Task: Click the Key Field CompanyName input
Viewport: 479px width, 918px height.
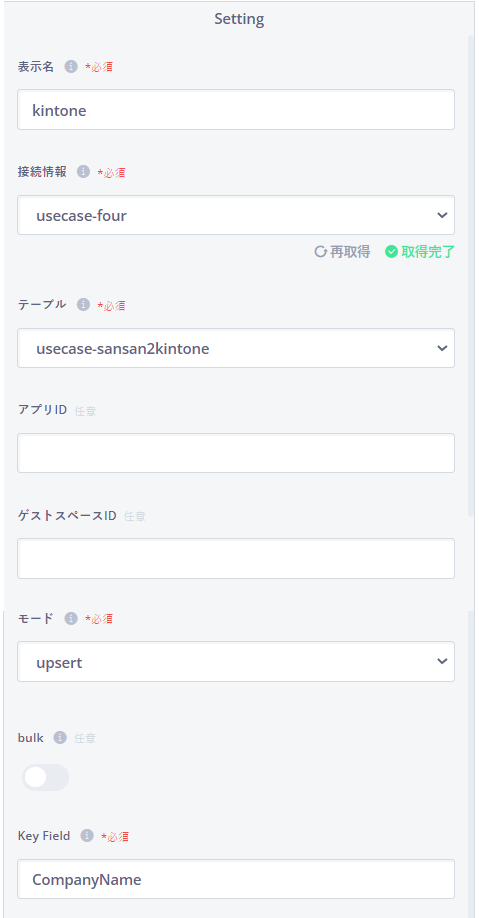Action: (x=236, y=879)
